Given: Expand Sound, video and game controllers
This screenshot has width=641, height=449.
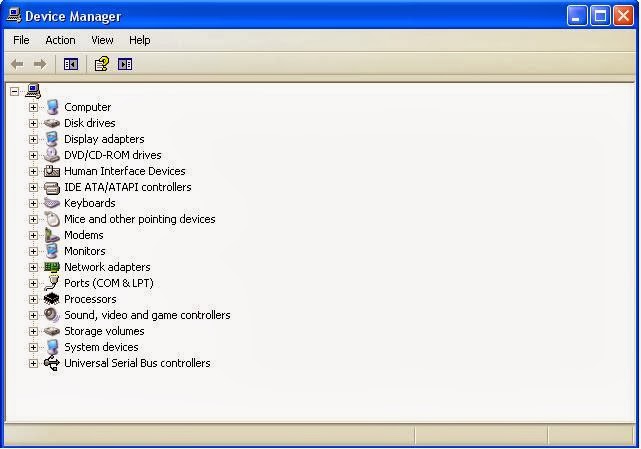Looking at the screenshot, I should tap(33, 315).
